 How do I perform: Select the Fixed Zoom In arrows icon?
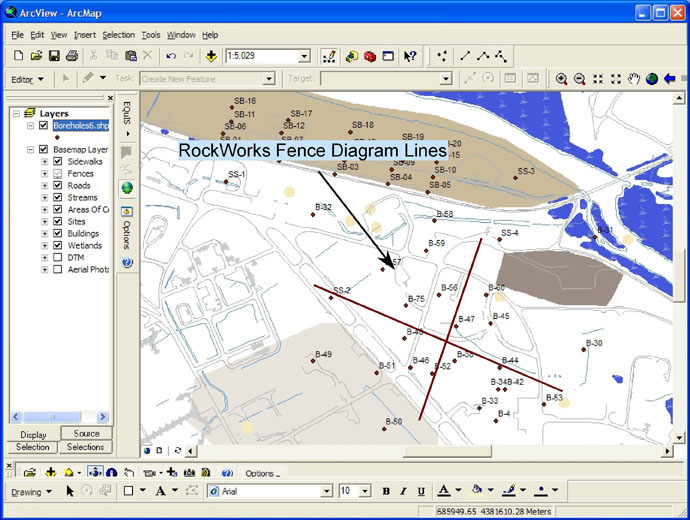[x=598, y=79]
